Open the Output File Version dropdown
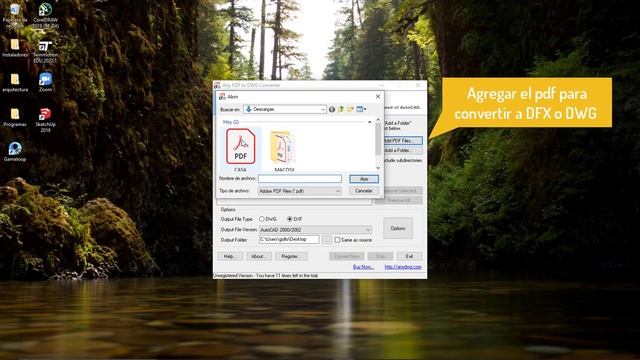640x360 pixels. 315,230
